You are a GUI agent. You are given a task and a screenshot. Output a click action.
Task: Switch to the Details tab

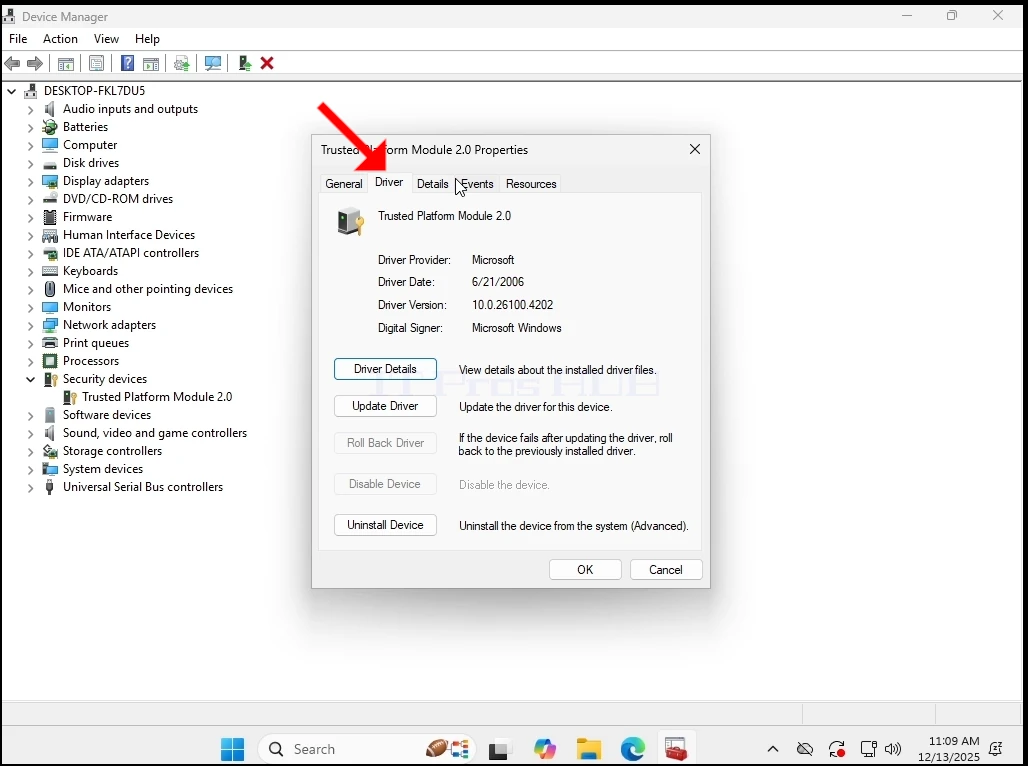pyautogui.click(x=433, y=184)
